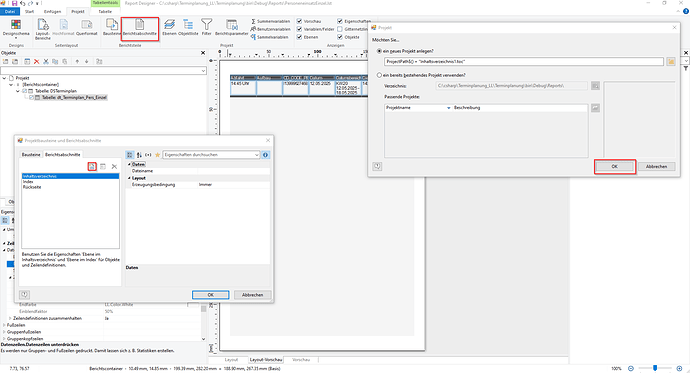Open the Filter tool
690x373 pixels.
[206, 28]
